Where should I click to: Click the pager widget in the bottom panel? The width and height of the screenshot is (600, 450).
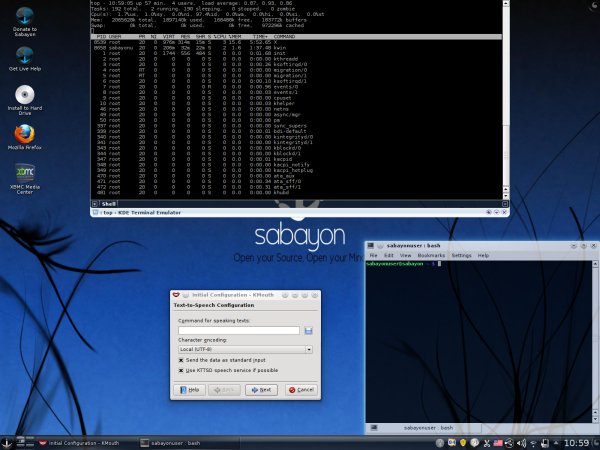point(25,442)
